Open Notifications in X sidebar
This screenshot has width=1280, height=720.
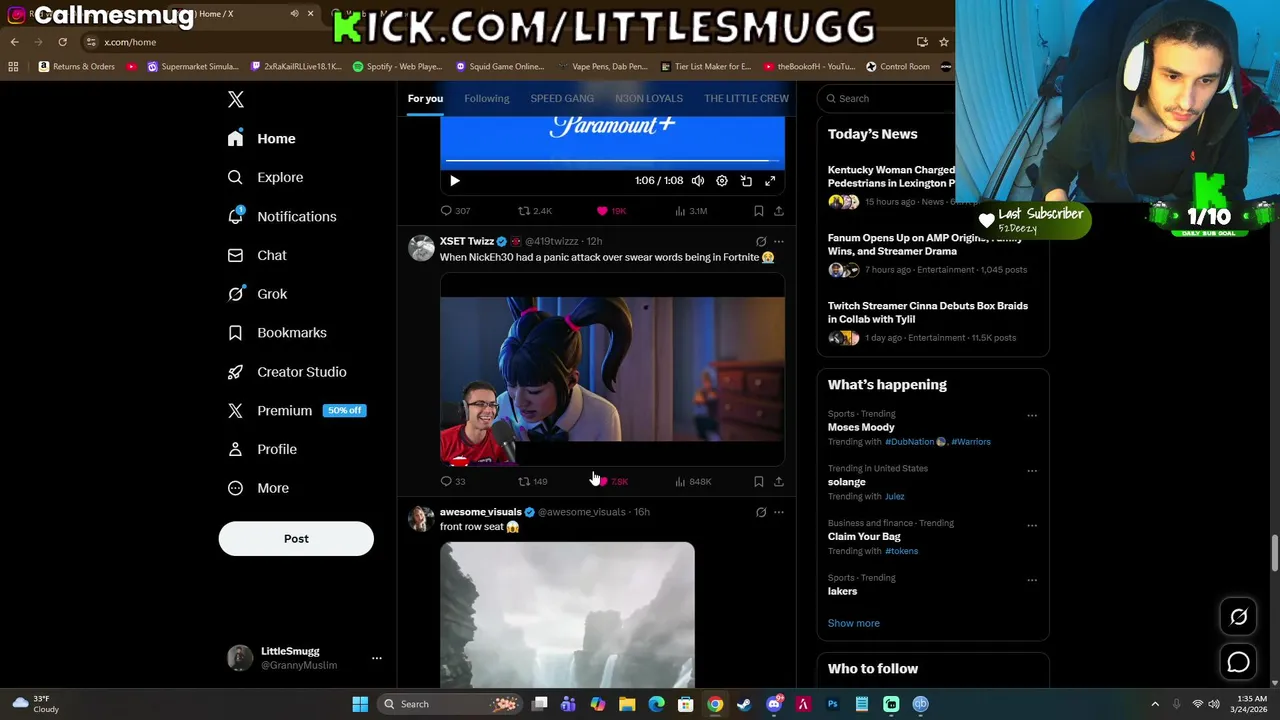283,216
